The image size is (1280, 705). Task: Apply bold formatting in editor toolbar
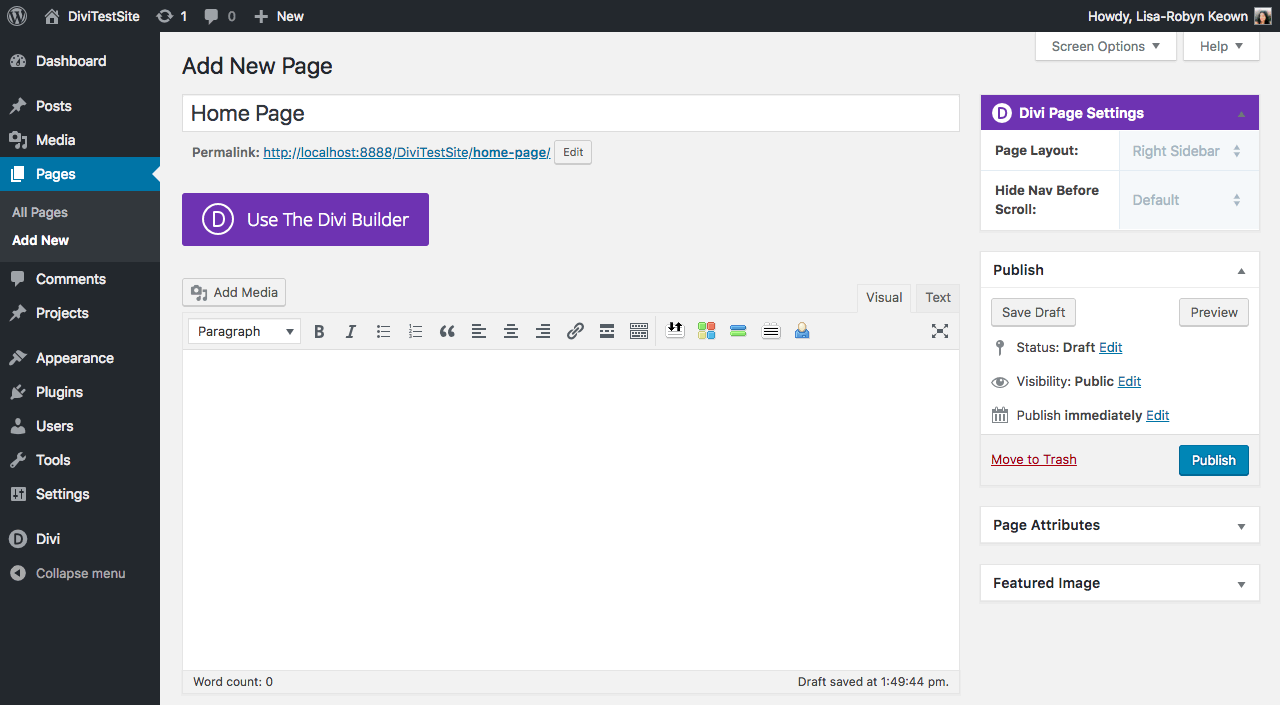(x=319, y=331)
